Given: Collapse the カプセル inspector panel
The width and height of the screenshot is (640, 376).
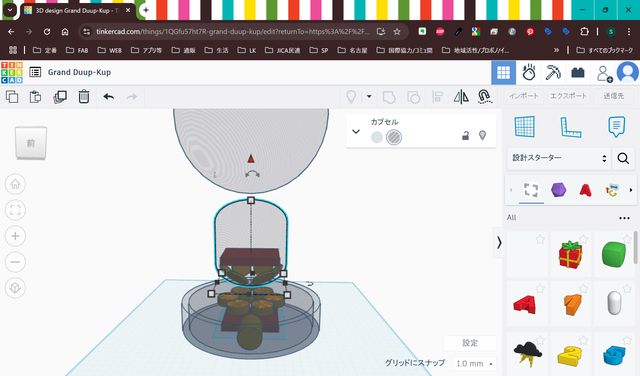Looking at the screenshot, I should pos(356,131).
